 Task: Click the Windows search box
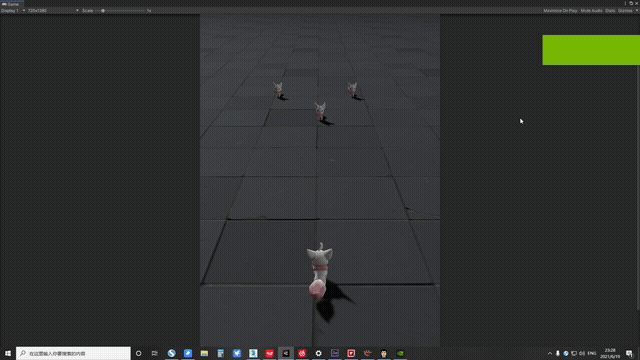(x=73, y=353)
